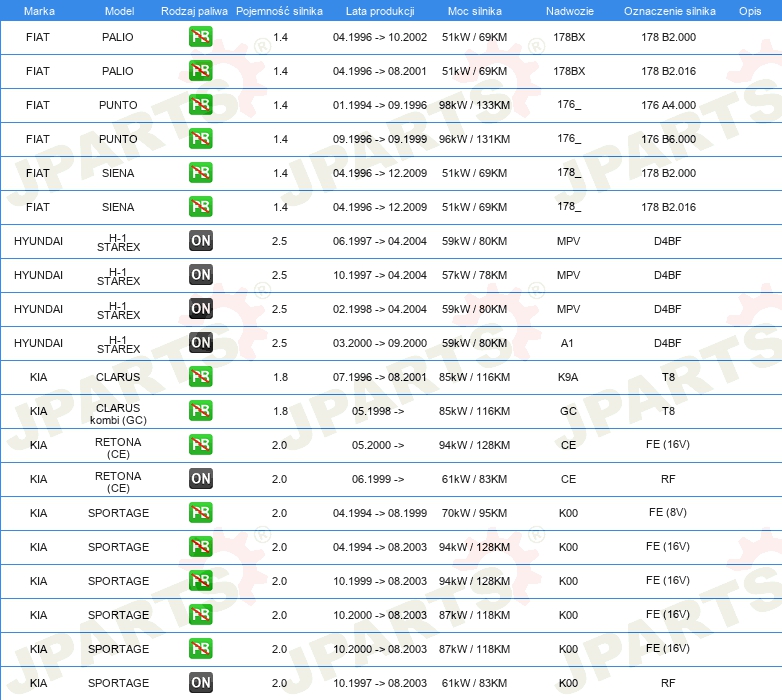Click body code K9A
Screen dimensions: 782x700
coord(568,377)
